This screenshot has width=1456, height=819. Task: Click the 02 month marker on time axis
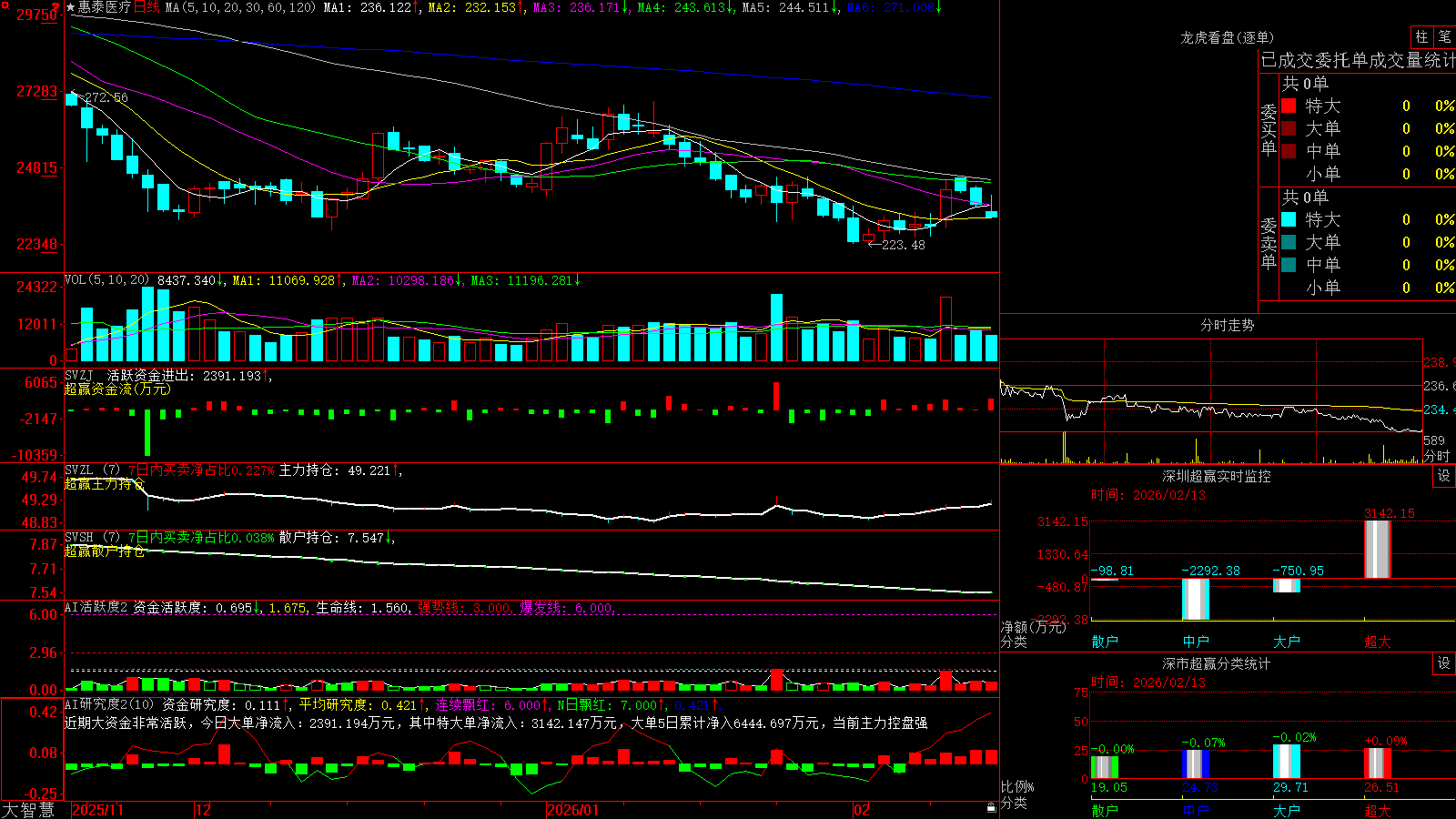coord(862,810)
